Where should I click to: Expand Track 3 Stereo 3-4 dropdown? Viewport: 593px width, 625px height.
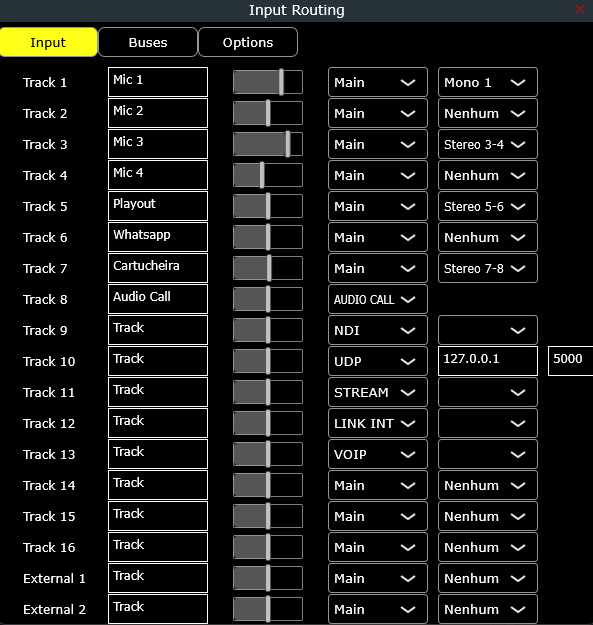click(x=488, y=144)
